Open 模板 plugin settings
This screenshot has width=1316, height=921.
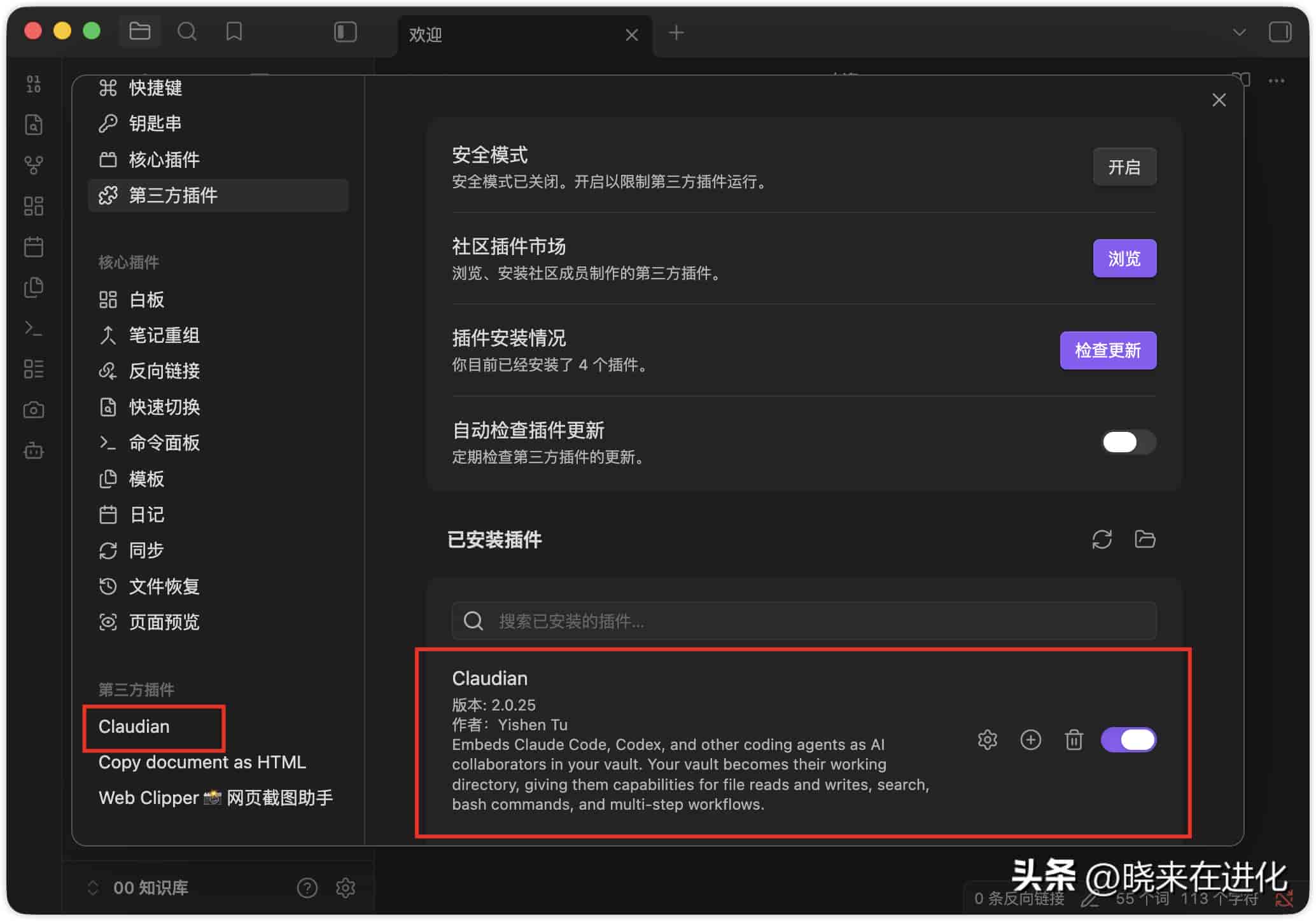pyautogui.click(x=218, y=478)
